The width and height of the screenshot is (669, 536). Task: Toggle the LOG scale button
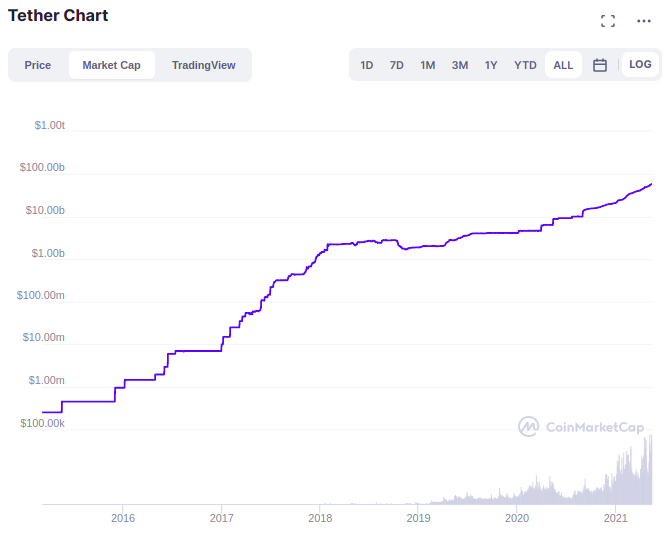click(x=640, y=64)
